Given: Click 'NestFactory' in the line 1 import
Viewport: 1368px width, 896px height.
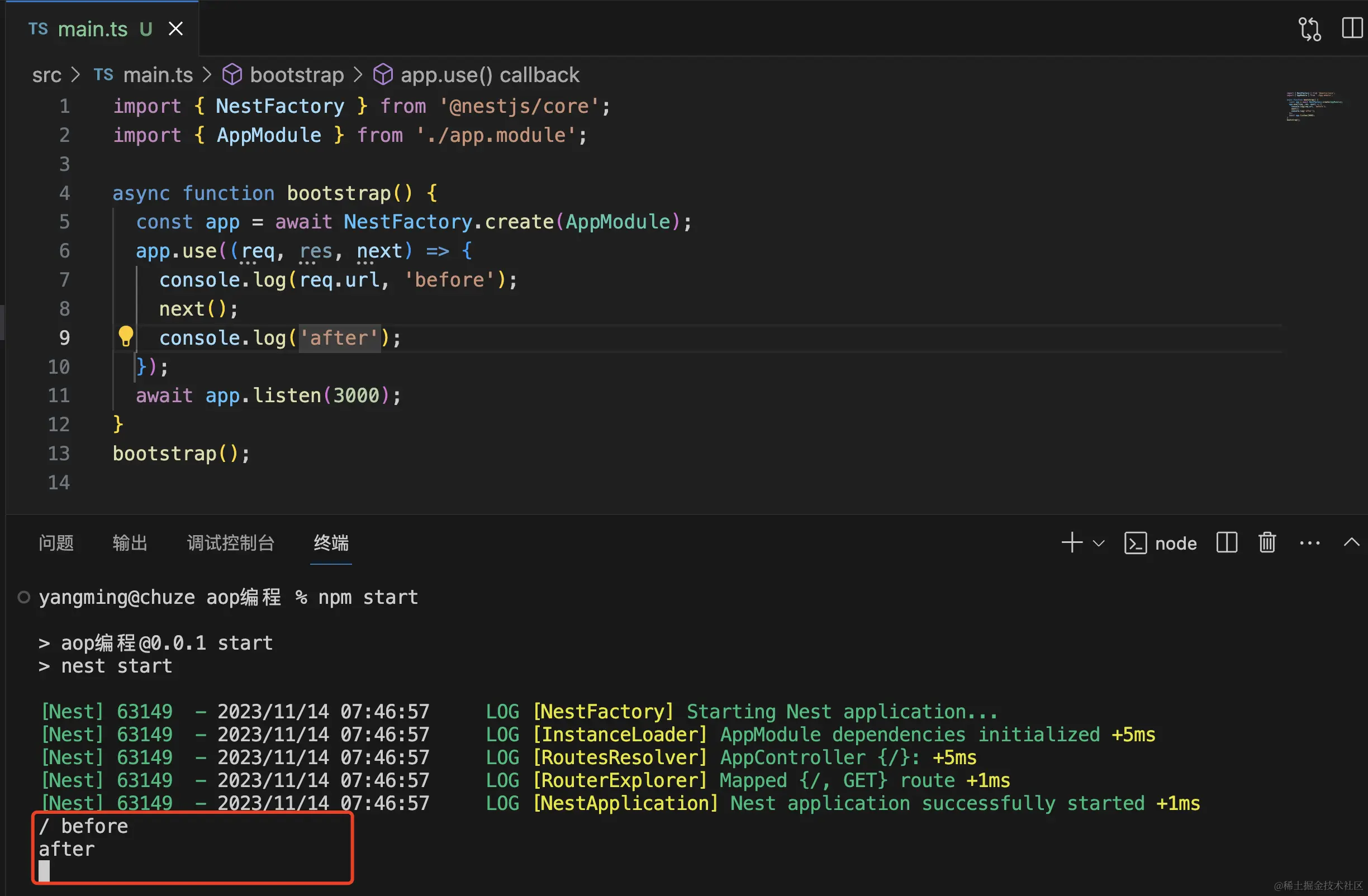Looking at the screenshot, I should [x=280, y=106].
